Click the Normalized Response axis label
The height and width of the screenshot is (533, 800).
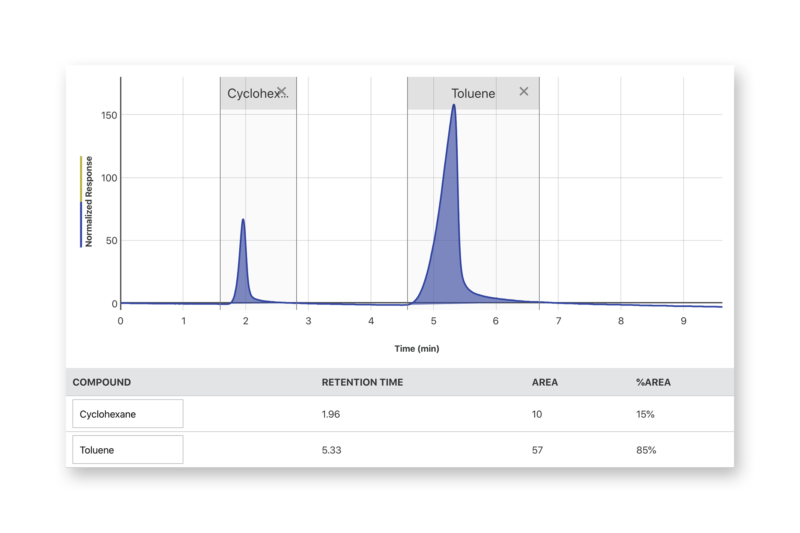coord(89,201)
